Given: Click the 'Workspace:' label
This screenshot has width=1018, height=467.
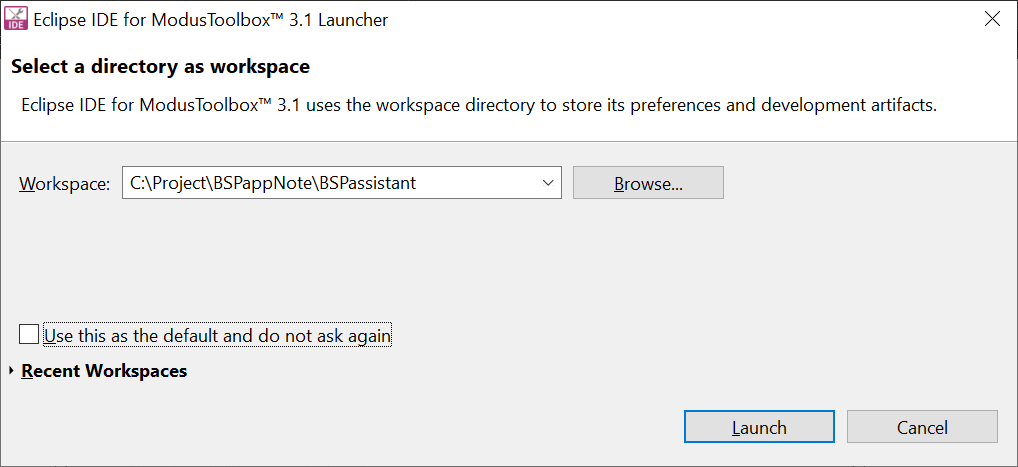Looking at the screenshot, I should pos(64,184).
